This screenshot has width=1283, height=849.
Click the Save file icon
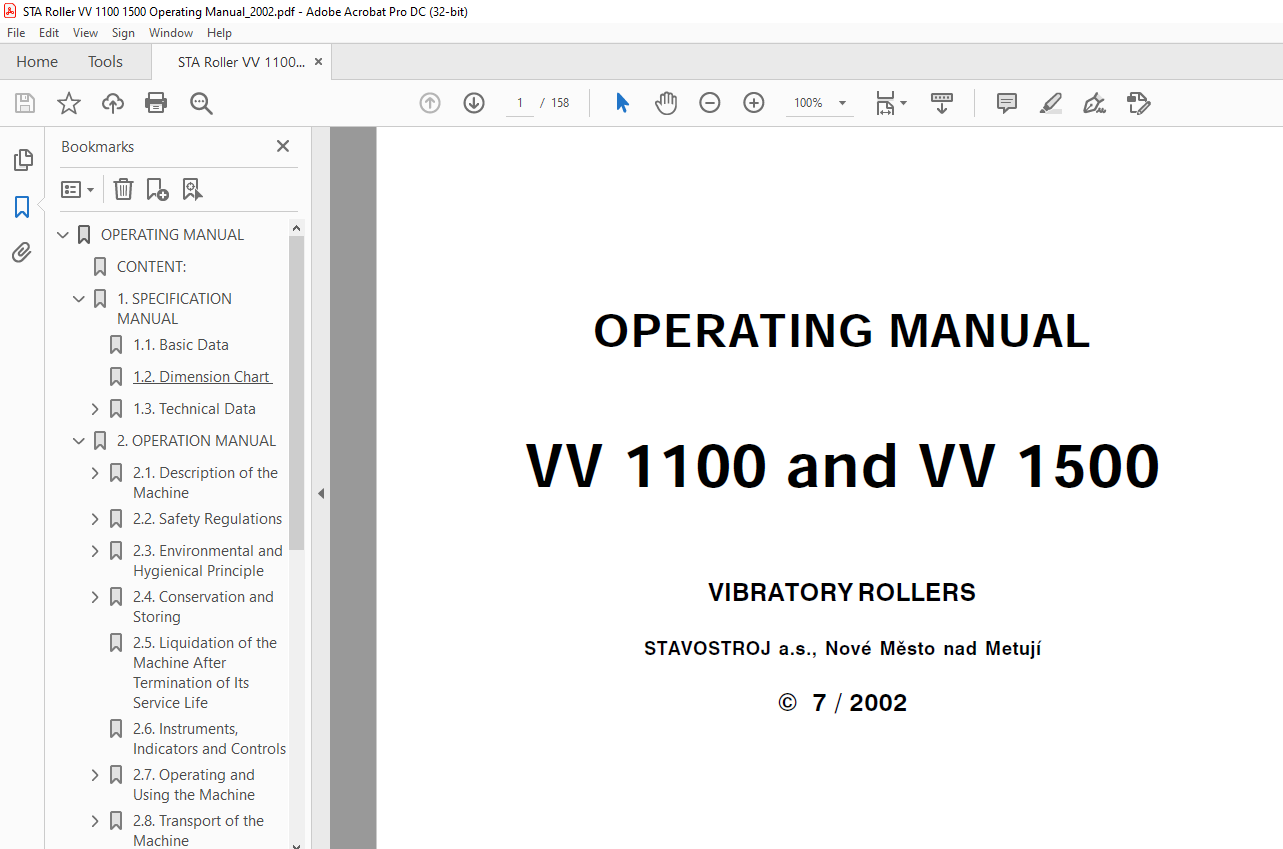(25, 103)
